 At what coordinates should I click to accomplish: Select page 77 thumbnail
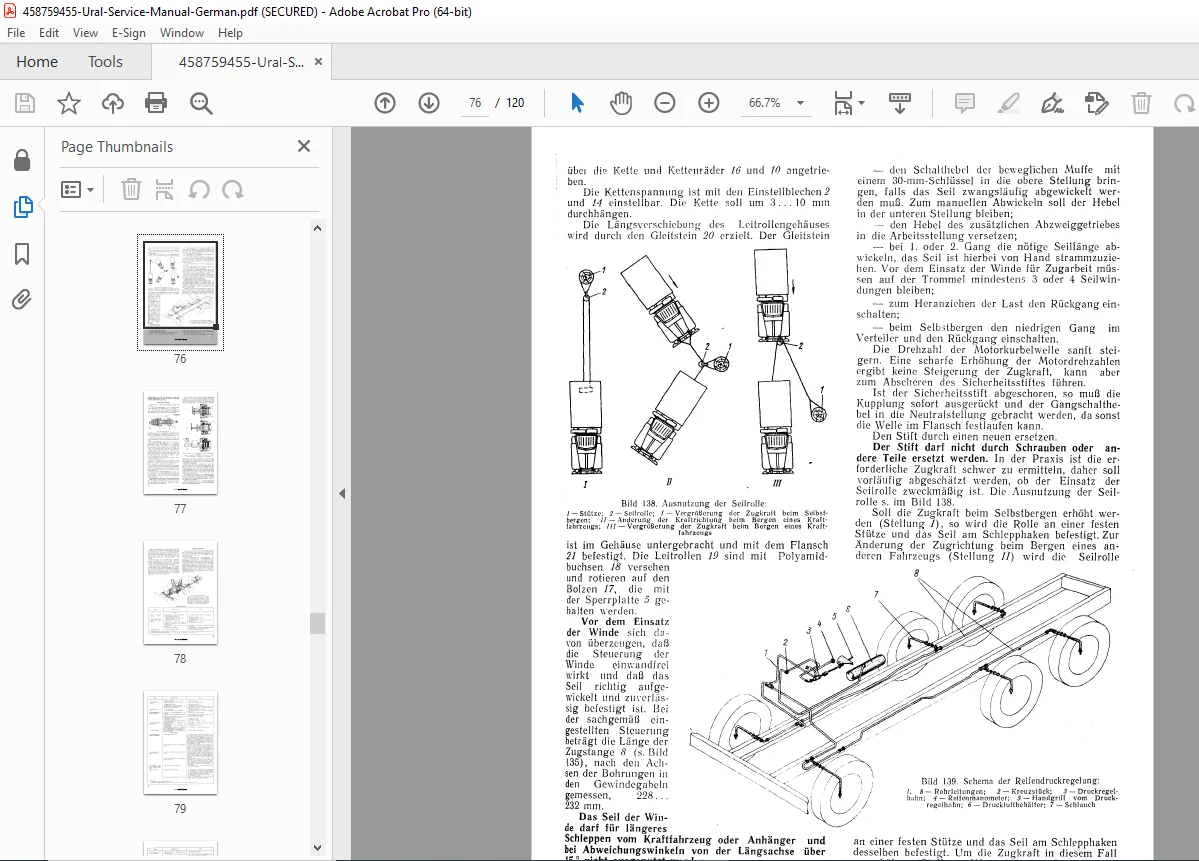(x=180, y=443)
